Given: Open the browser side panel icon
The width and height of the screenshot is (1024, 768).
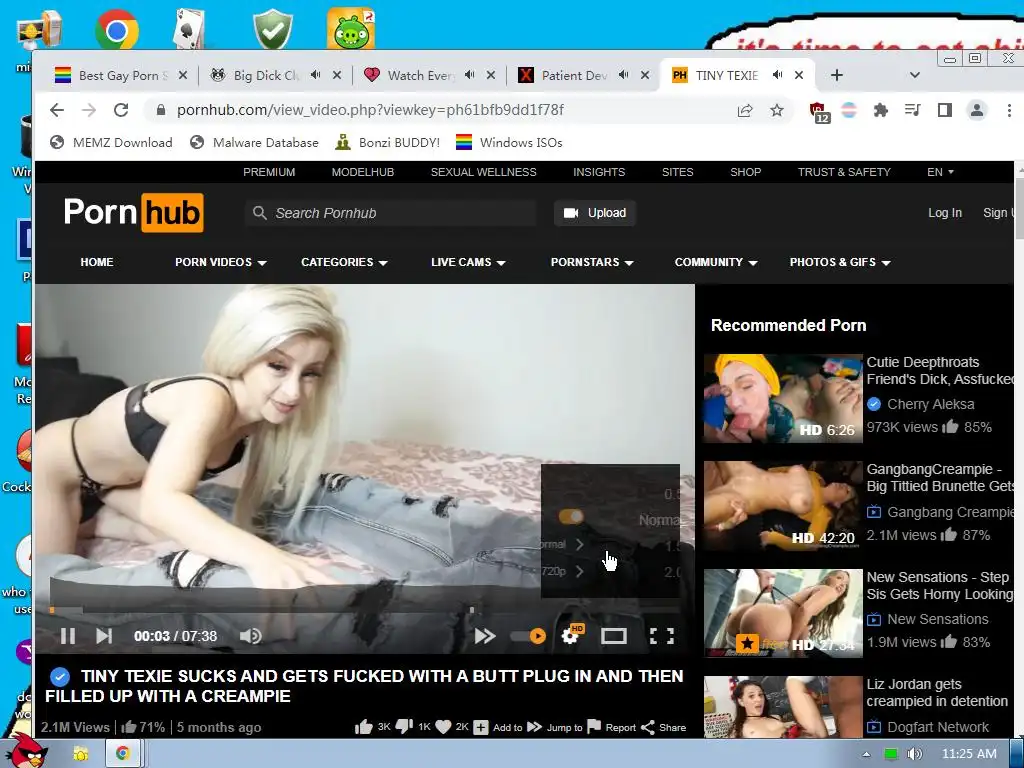Looking at the screenshot, I should (x=944, y=110).
